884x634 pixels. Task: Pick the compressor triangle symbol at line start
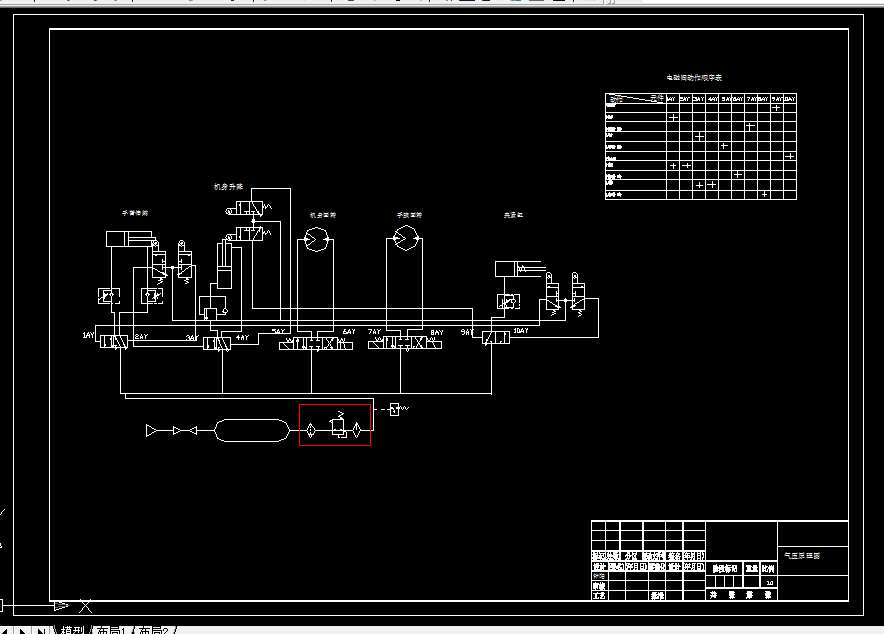click(152, 431)
